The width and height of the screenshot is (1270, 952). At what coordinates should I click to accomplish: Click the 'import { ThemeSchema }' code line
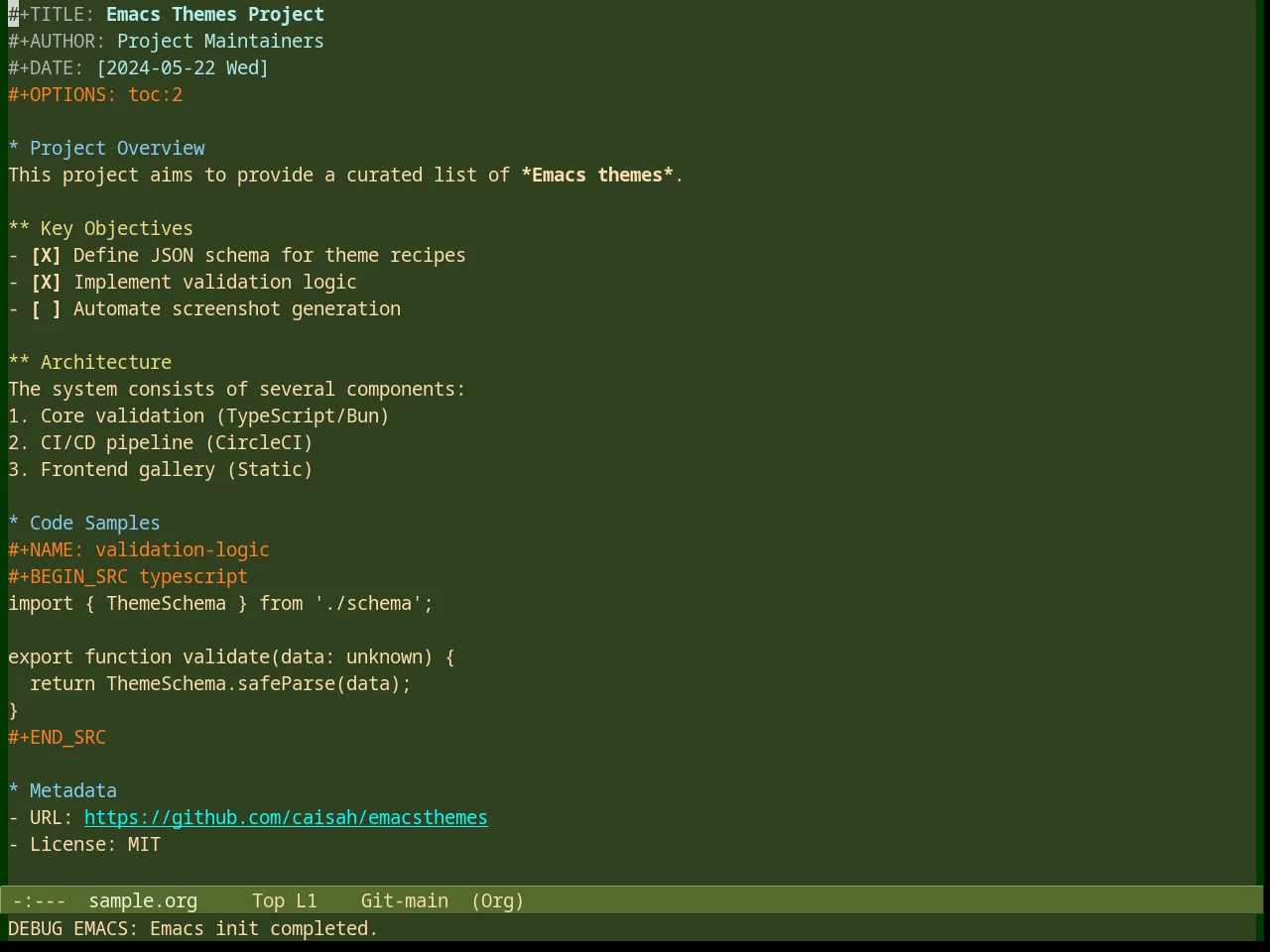click(220, 604)
